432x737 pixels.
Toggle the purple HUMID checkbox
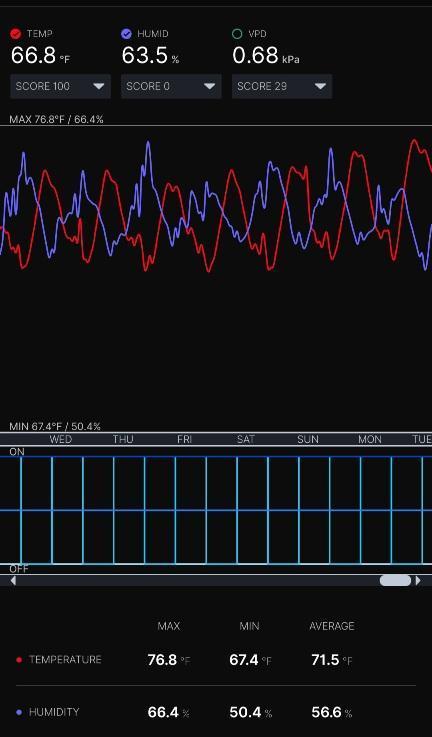click(126, 34)
